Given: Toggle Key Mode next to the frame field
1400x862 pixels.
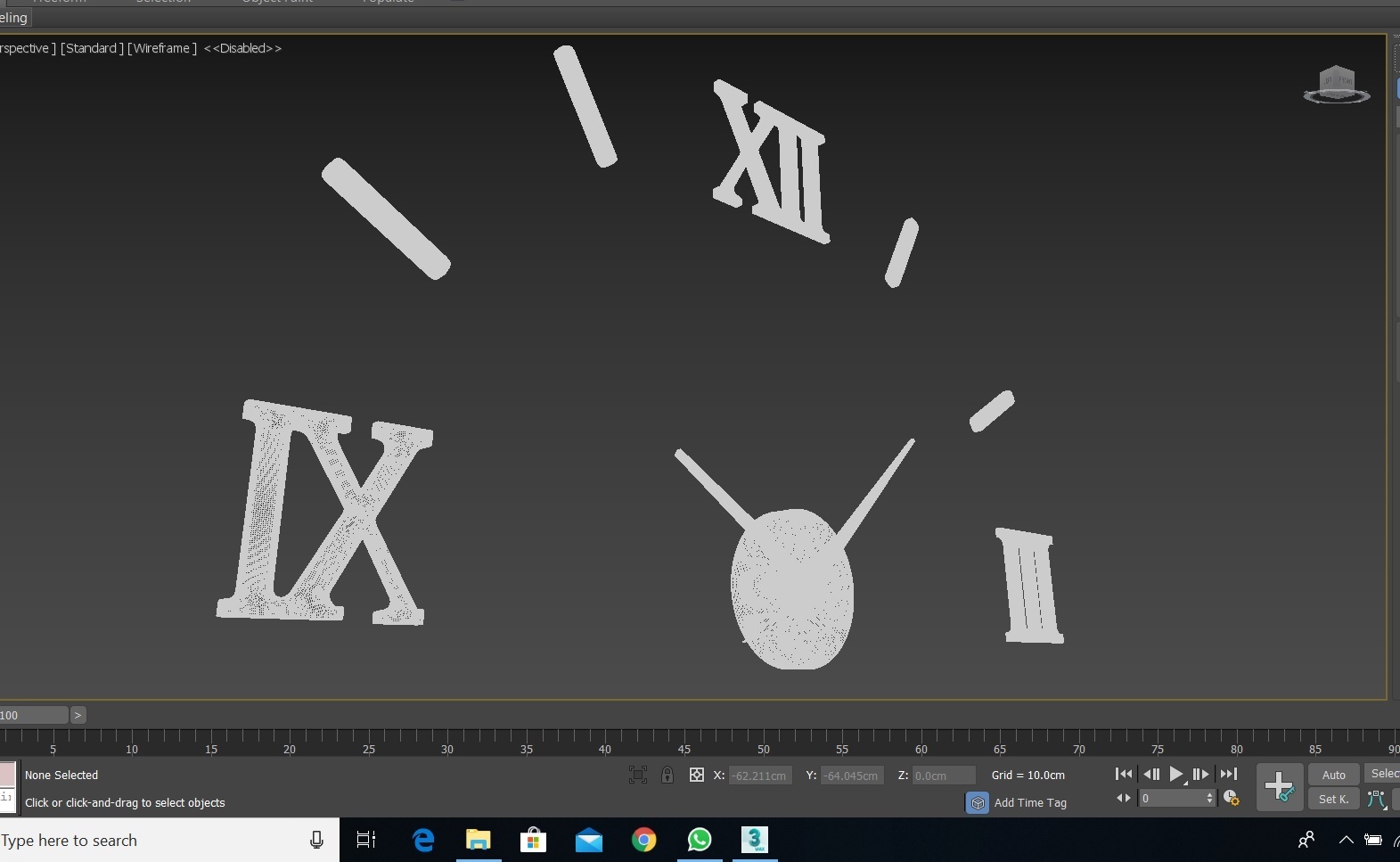Looking at the screenshot, I should pos(1124,798).
